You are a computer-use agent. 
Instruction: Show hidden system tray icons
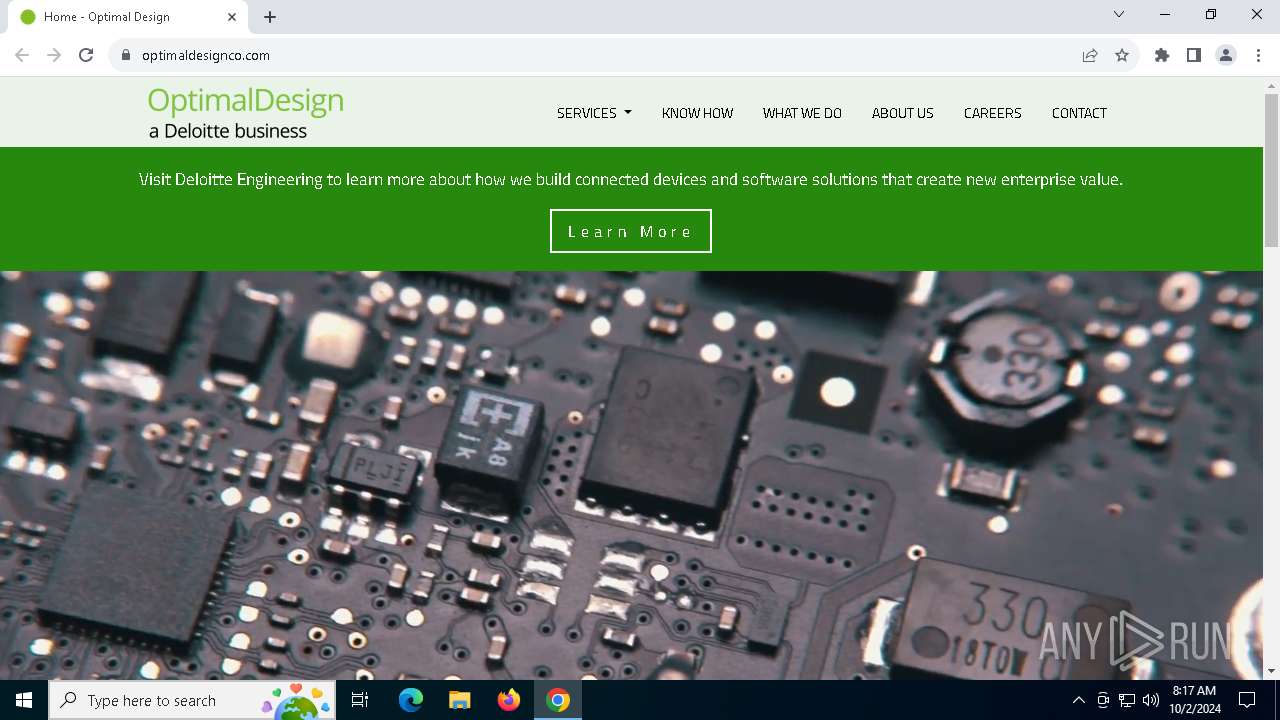(x=1078, y=700)
